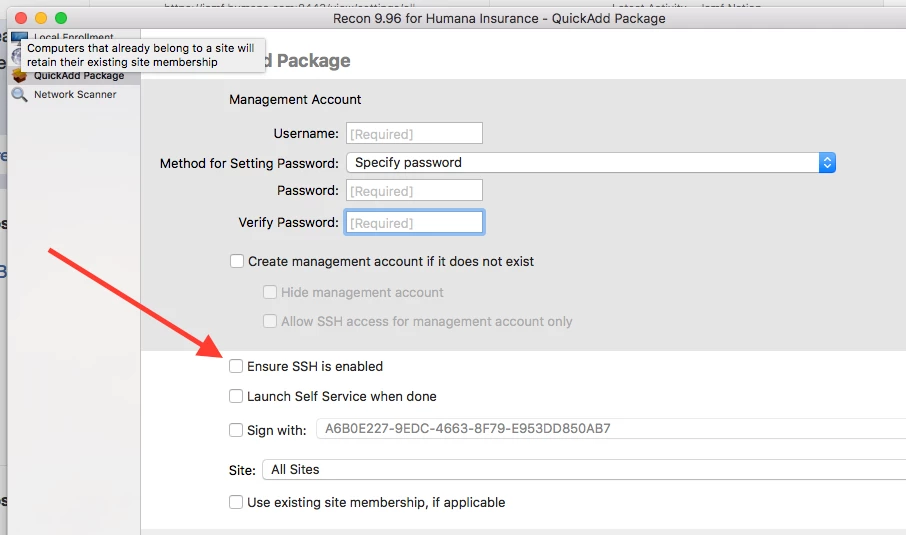
Task: Tick the Sign with checkbox
Action: (236, 430)
